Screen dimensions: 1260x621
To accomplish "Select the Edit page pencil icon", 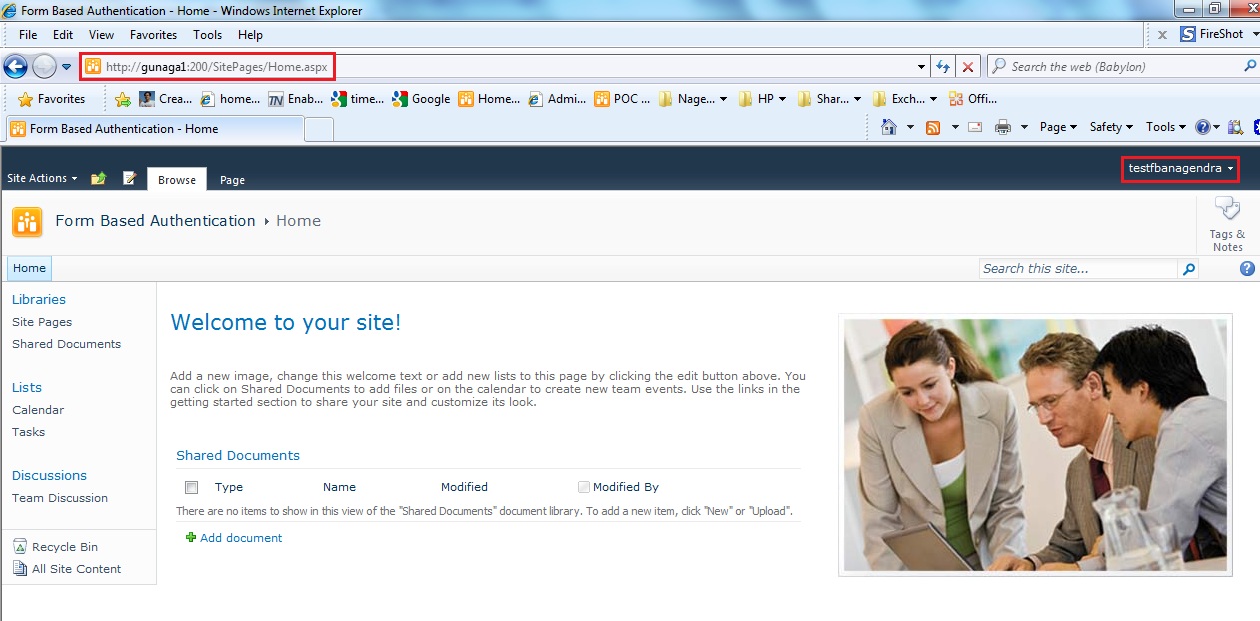I will 128,178.
